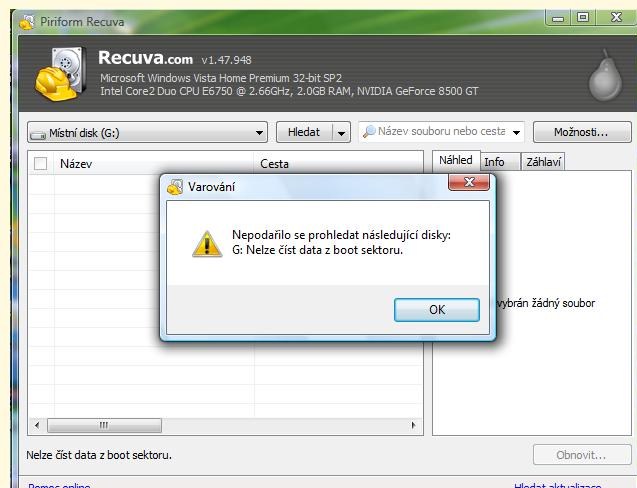Click the version text v1.47.948
637x488 pixels.
point(226,61)
